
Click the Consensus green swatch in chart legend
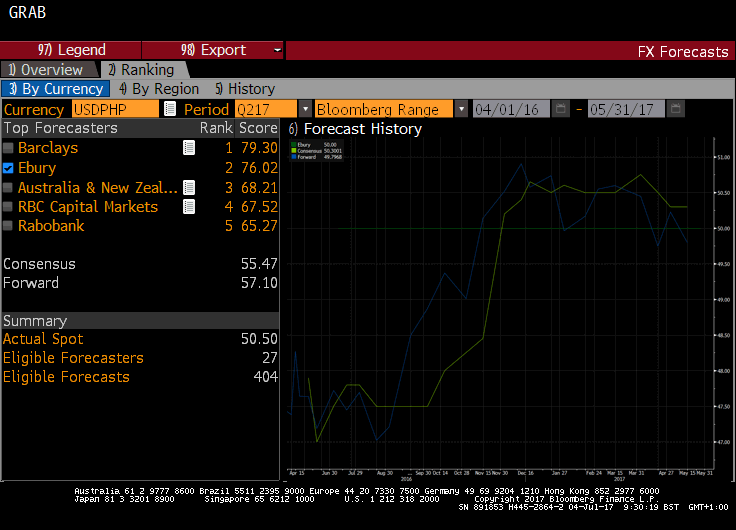[294, 151]
